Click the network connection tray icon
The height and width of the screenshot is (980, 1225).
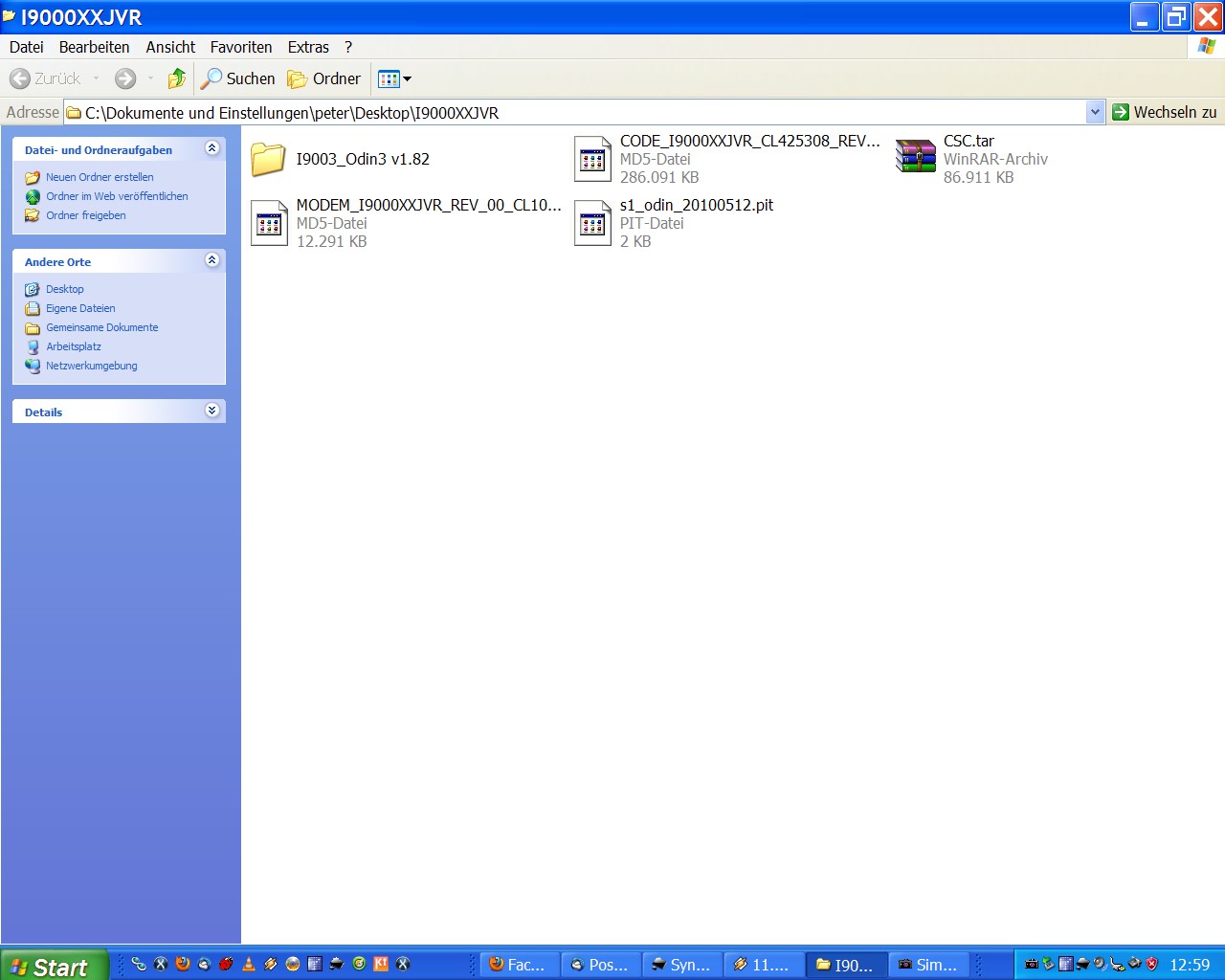[1117, 964]
